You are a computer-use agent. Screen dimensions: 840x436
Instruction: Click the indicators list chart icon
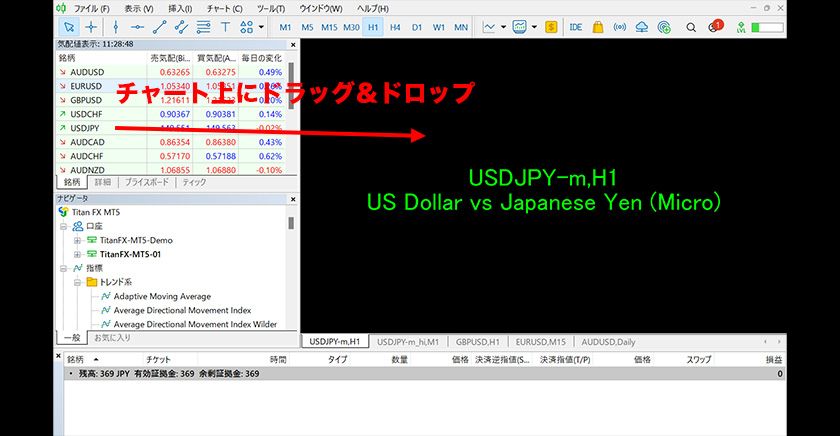coord(520,27)
